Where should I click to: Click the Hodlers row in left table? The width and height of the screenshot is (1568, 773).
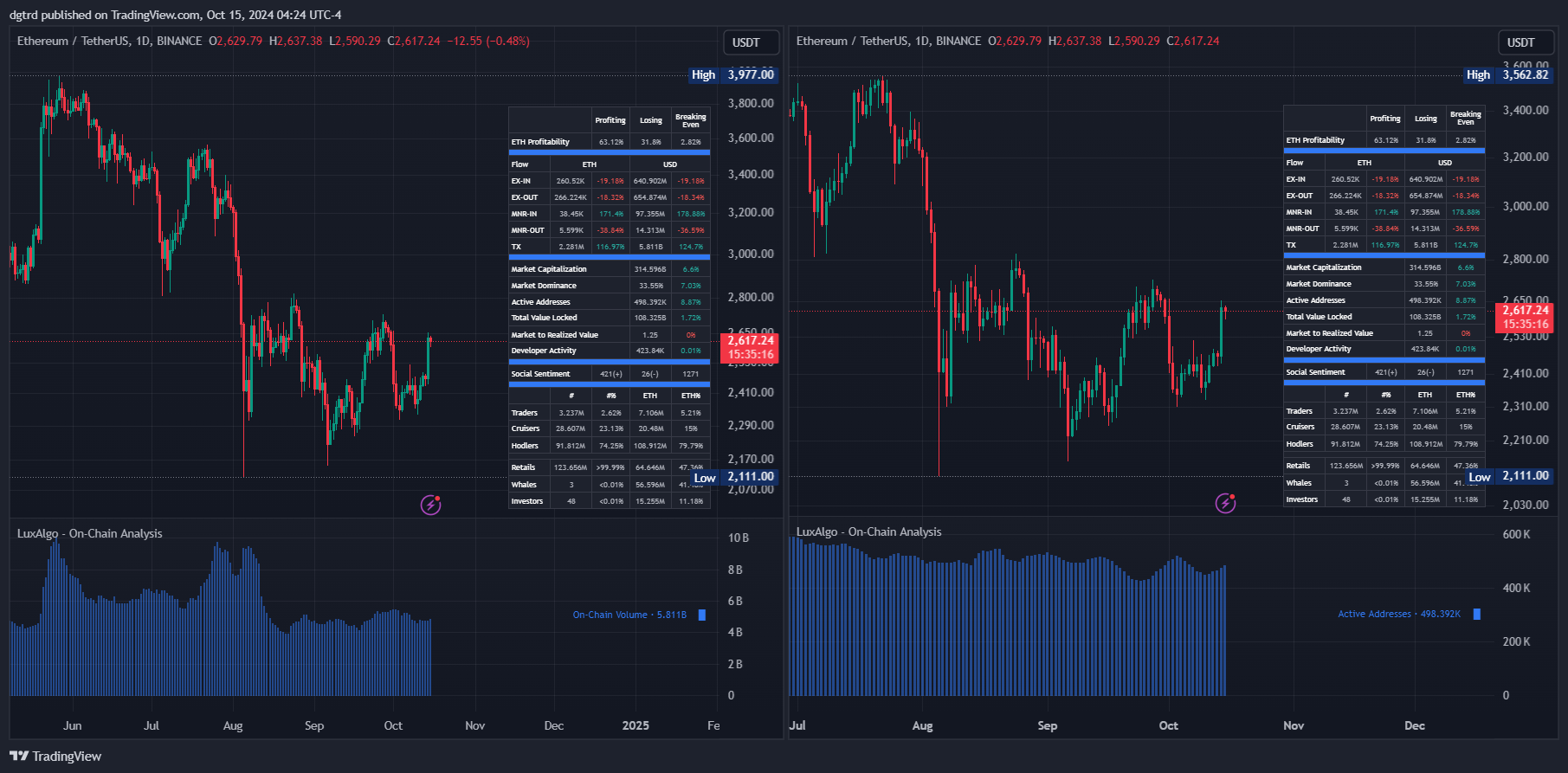click(610, 446)
